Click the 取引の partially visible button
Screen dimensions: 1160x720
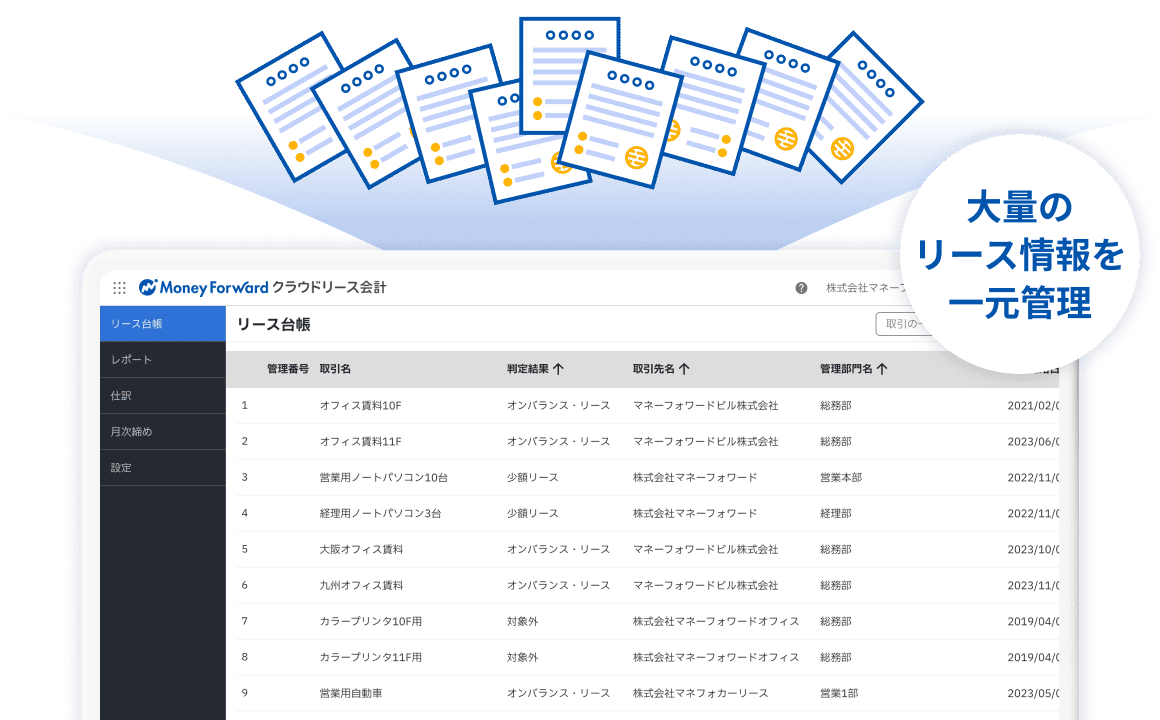[x=902, y=324]
